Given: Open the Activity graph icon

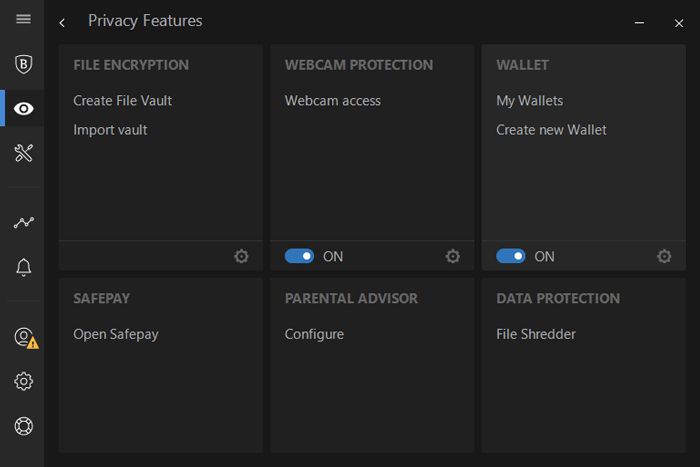Looking at the screenshot, I should tap(24, 222).
